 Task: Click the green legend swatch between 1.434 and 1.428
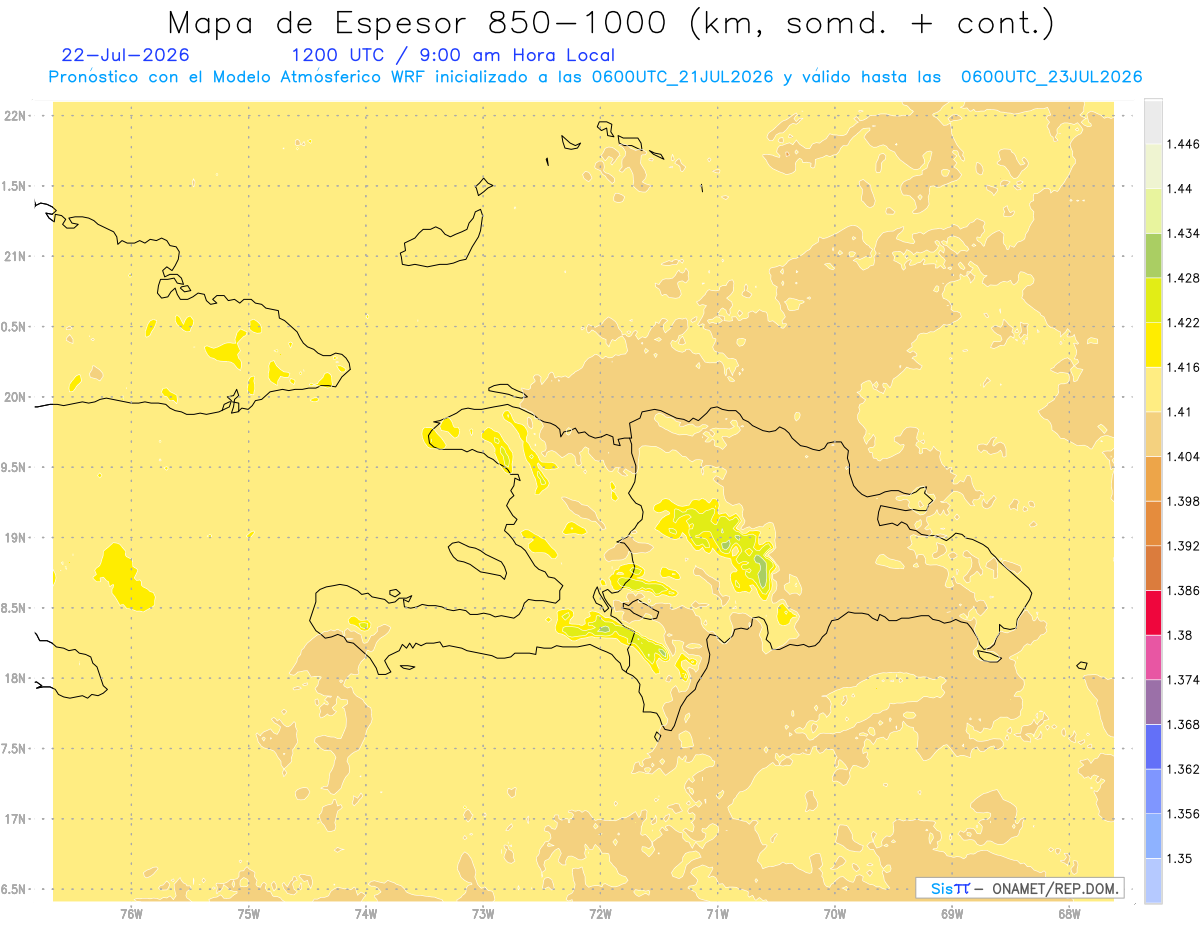(x=1153, y=255)
